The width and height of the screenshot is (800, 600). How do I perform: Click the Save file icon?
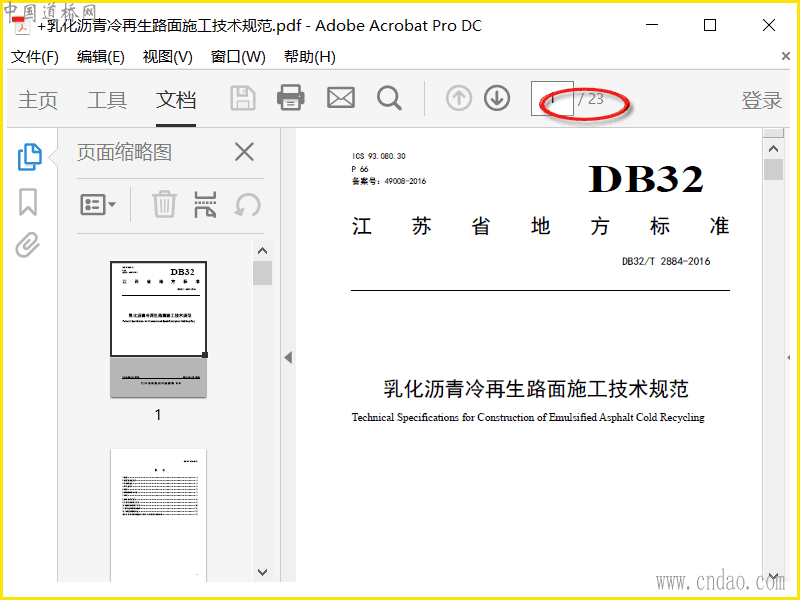point(243,98)
